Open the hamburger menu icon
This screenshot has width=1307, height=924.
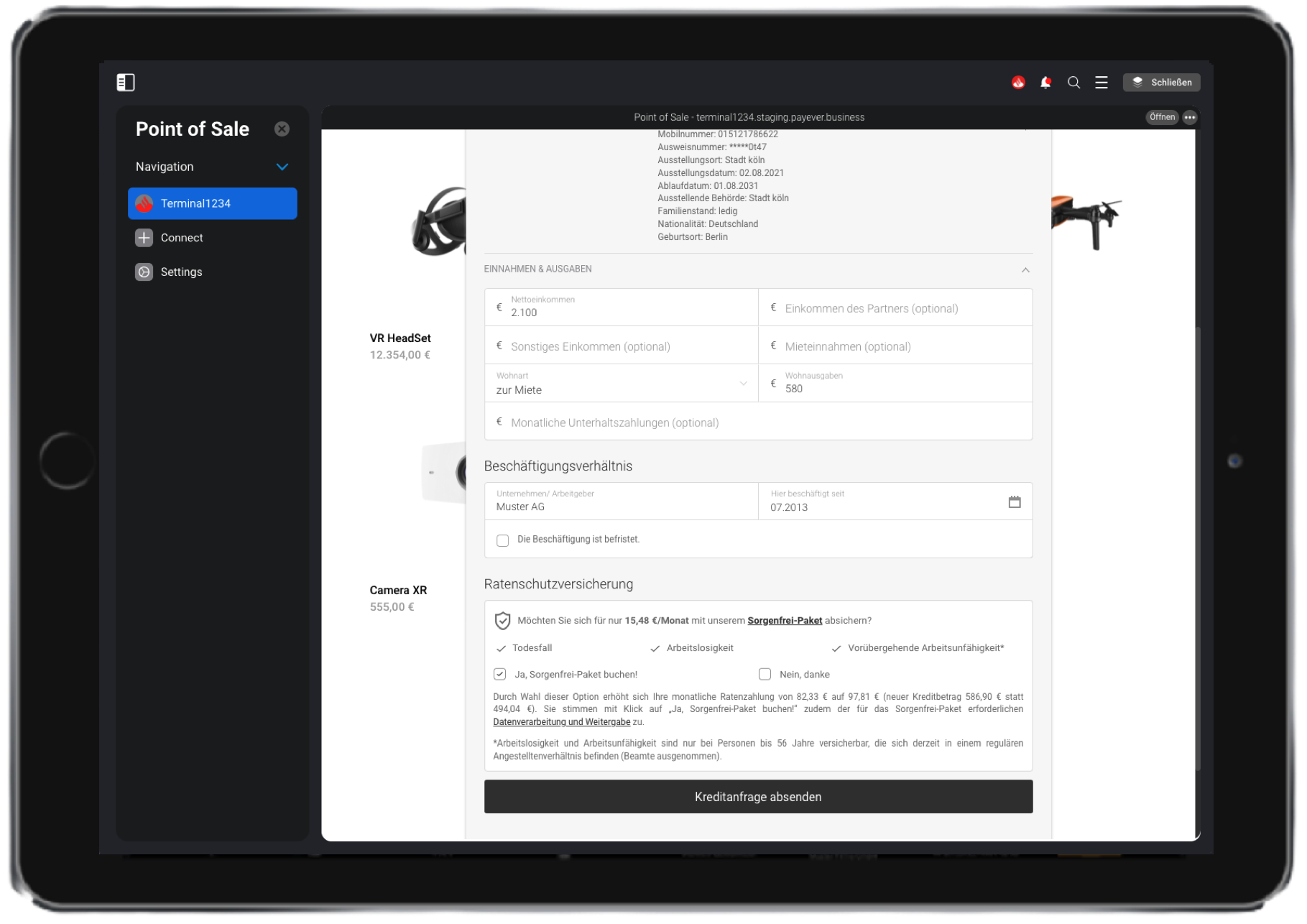1101,83
